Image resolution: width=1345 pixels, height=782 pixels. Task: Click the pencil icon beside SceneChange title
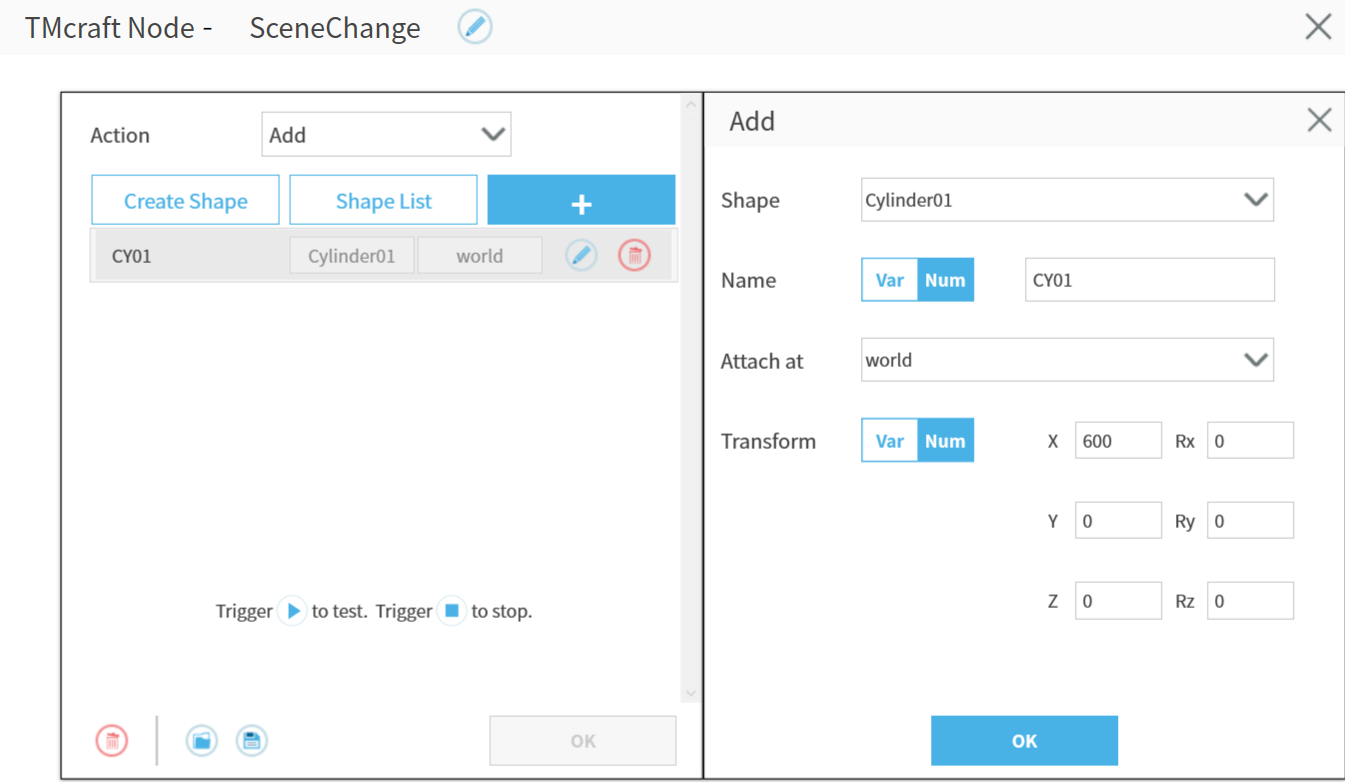[475, 27]
